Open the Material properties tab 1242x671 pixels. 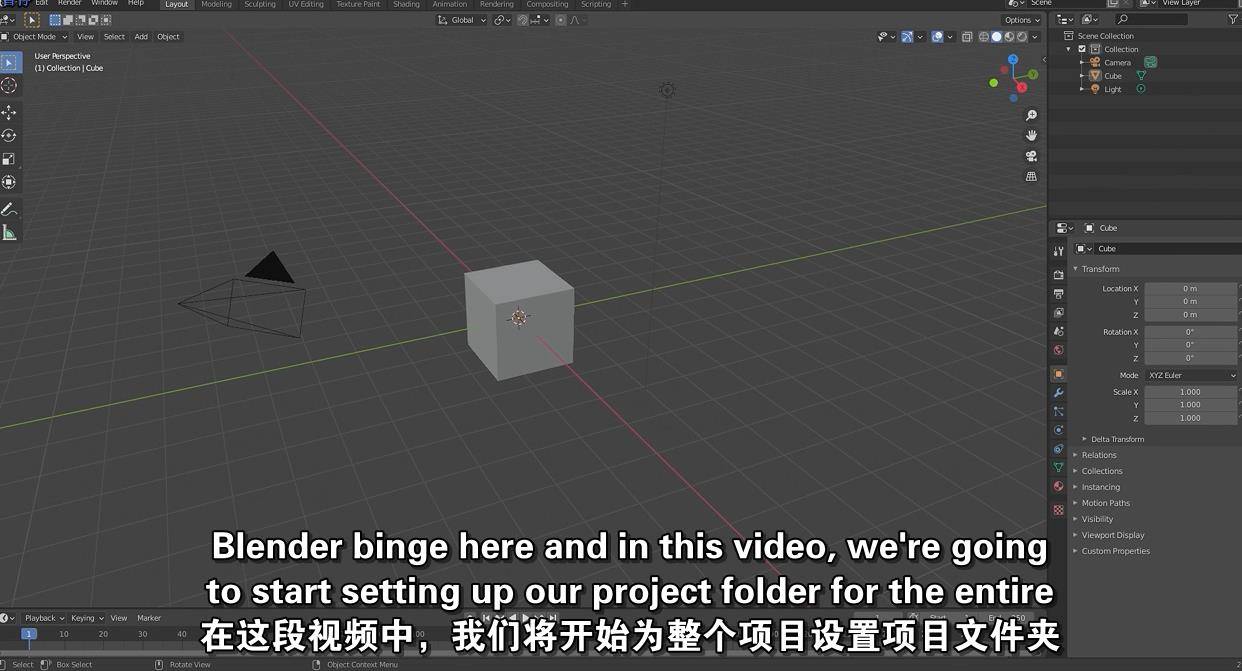pyautogui.click(x=1059, y=487)
